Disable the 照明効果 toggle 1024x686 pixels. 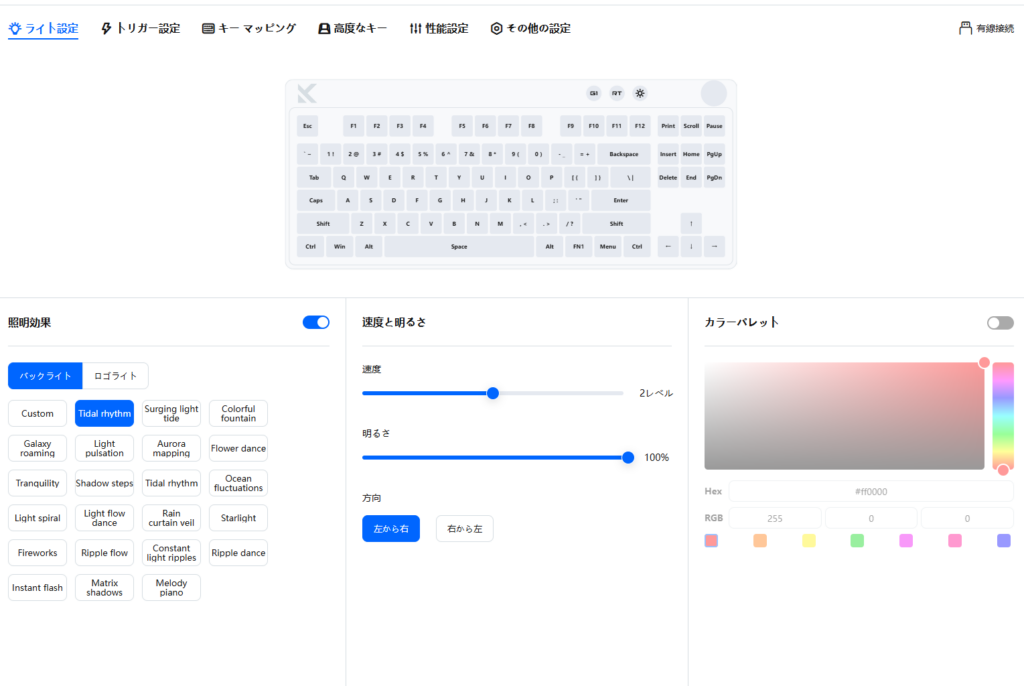[x=316, y=322]
